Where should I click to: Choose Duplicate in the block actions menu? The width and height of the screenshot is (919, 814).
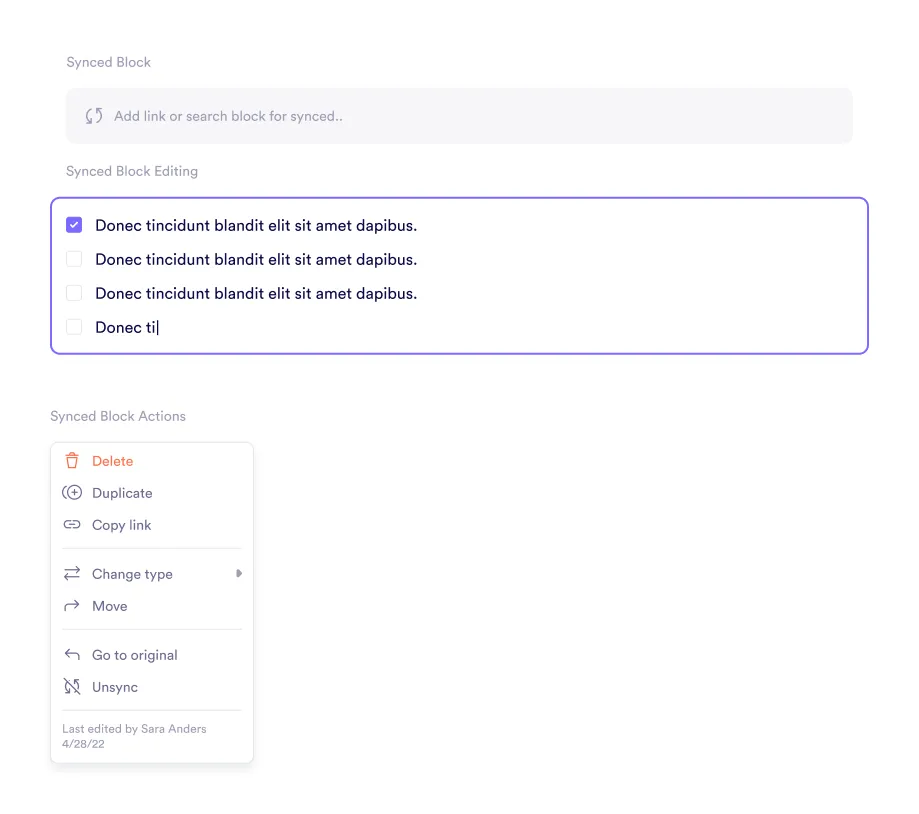(122, 493)
